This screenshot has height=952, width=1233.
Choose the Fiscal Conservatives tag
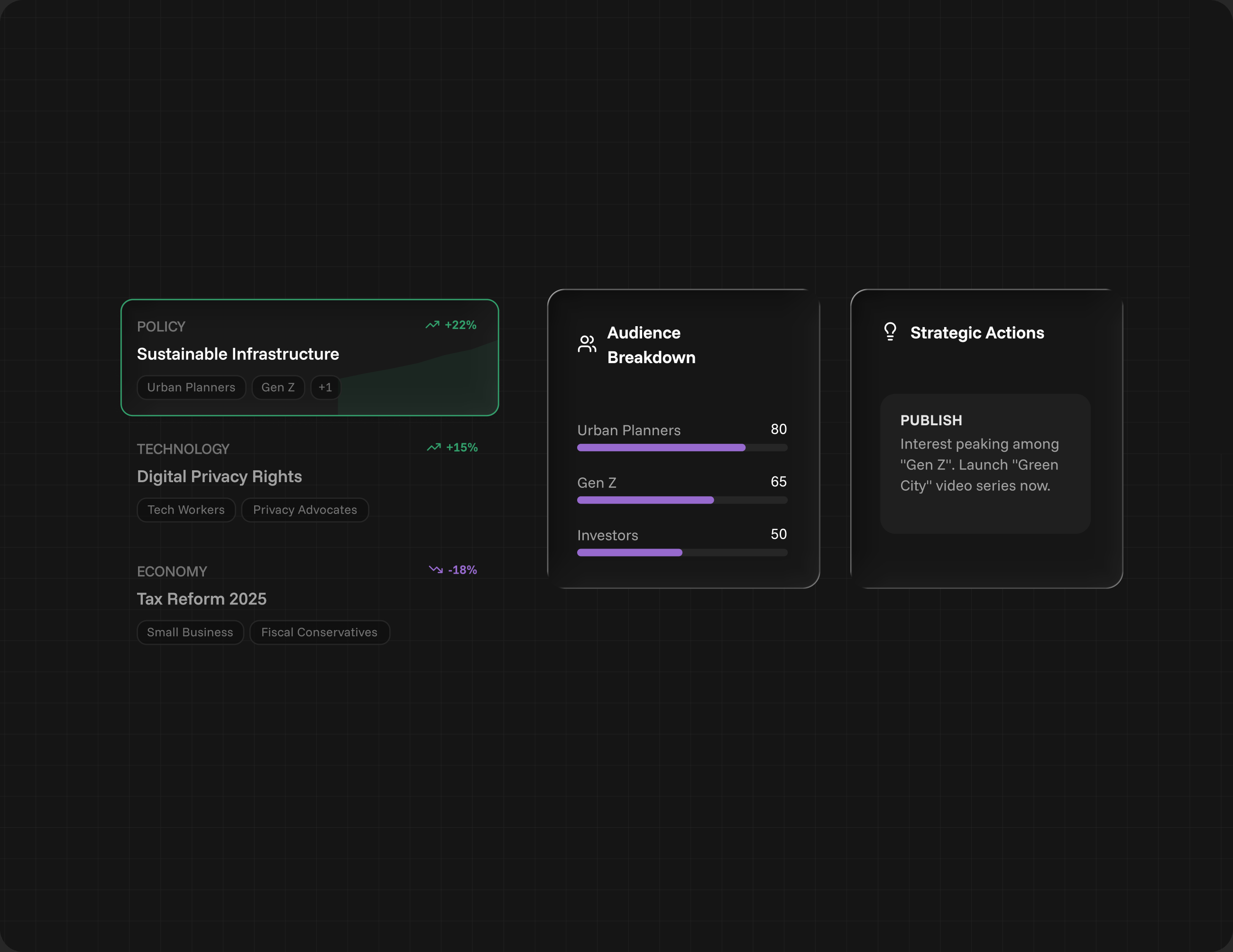point(319,632)
